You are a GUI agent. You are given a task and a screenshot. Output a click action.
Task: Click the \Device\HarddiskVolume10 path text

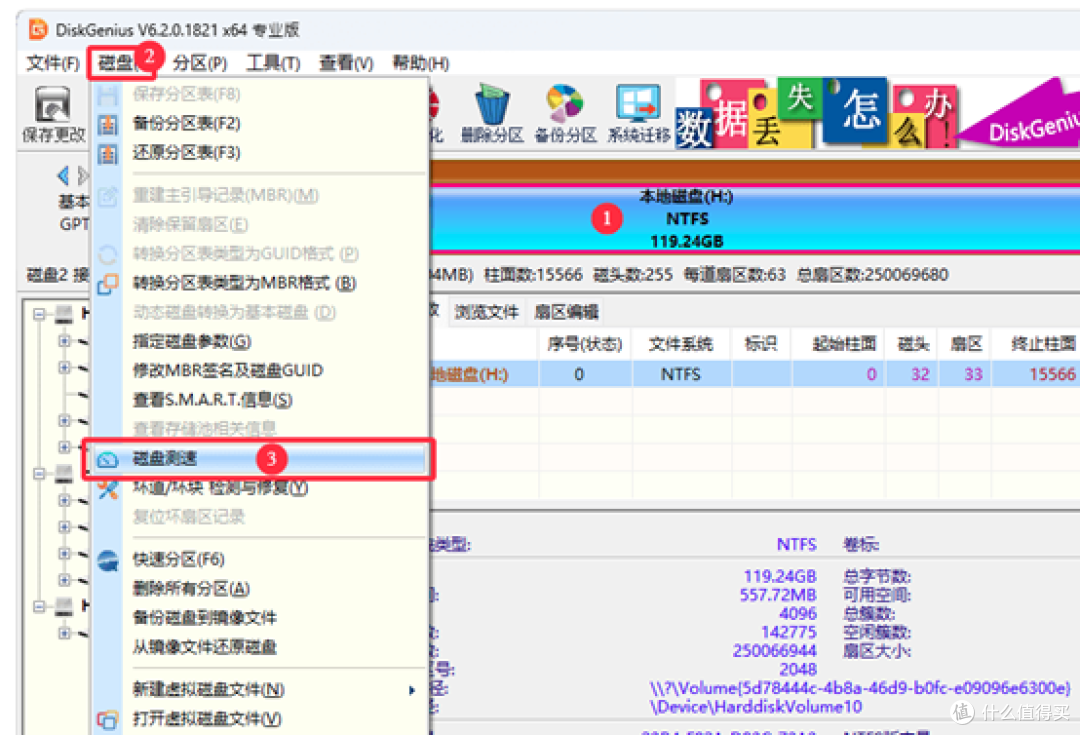(x=756, y=707)
